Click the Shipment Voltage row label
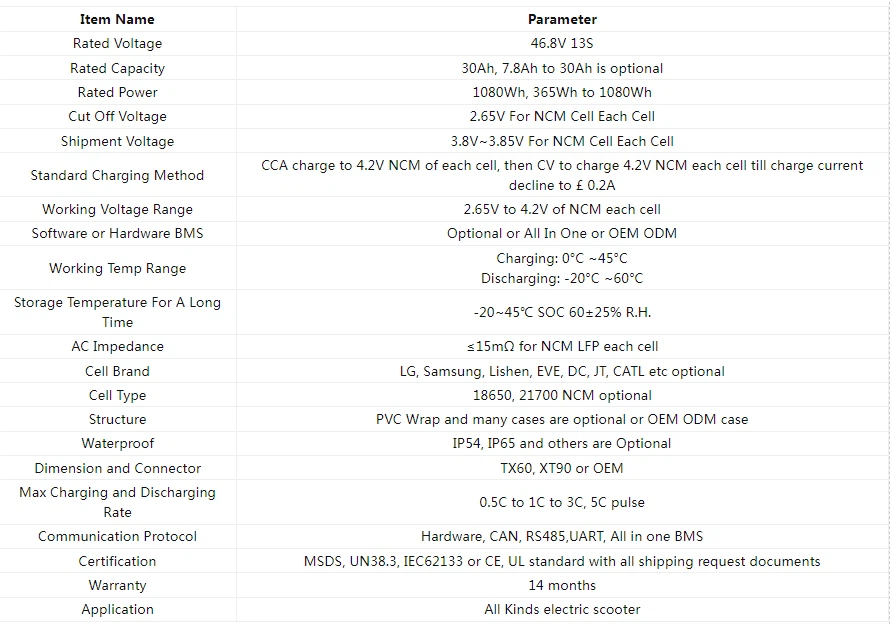892x624 pixels. click(x=117, y=141)
